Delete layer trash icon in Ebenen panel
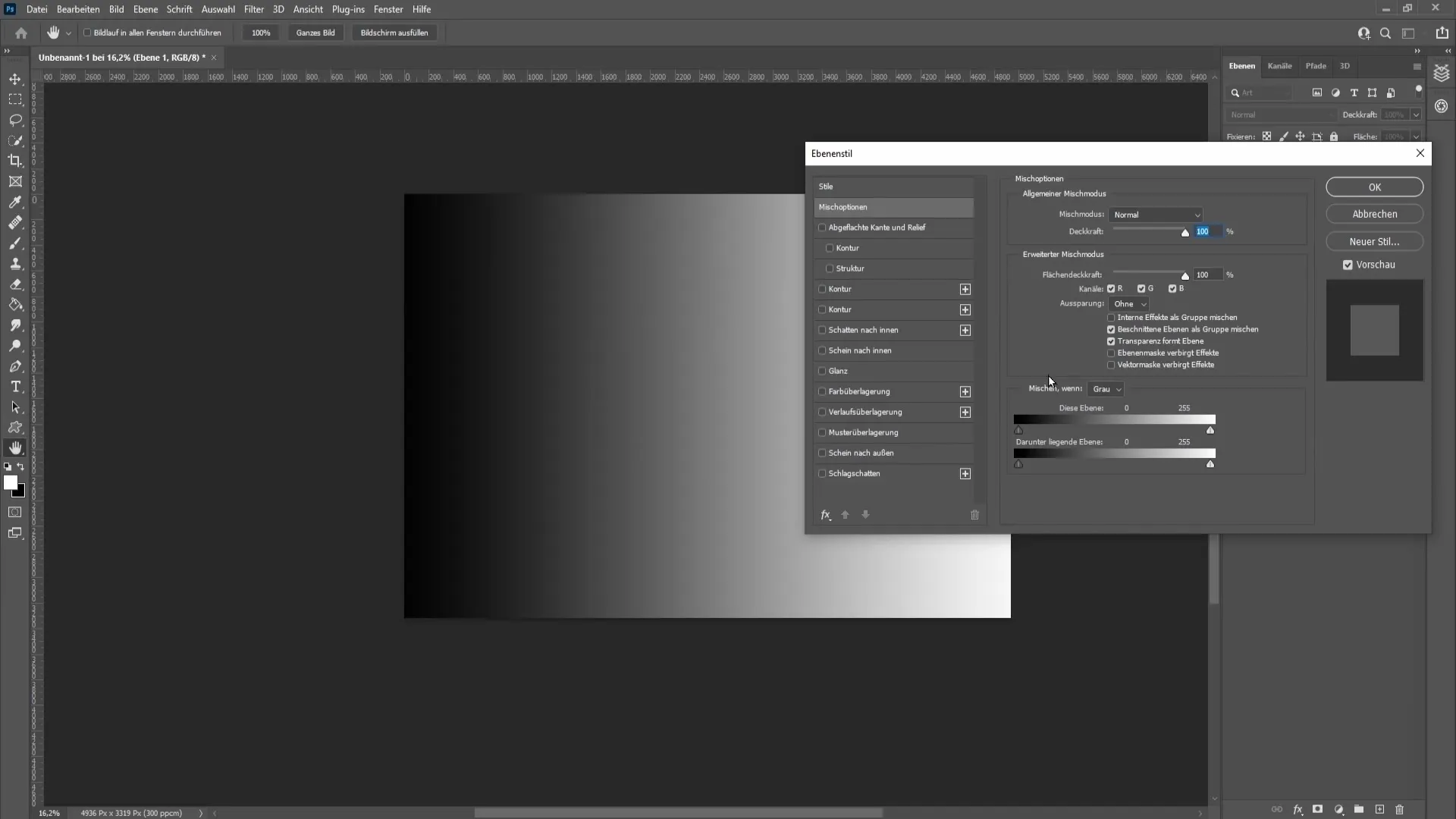1456x819 pixels. click(1400, 809)
